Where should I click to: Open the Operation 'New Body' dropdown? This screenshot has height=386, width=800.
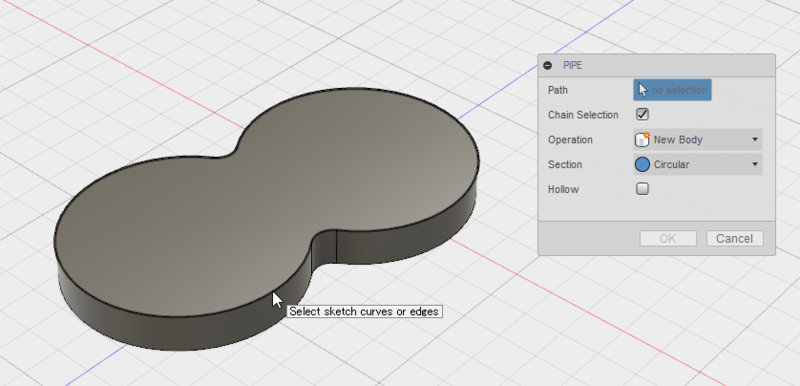coord(697,140)
